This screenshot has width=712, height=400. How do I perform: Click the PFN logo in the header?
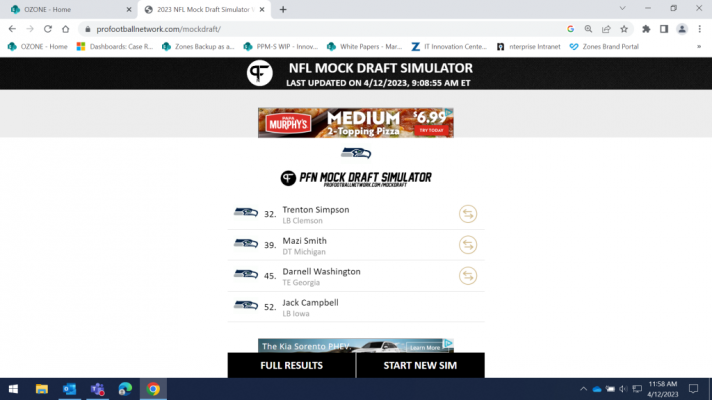259,73
